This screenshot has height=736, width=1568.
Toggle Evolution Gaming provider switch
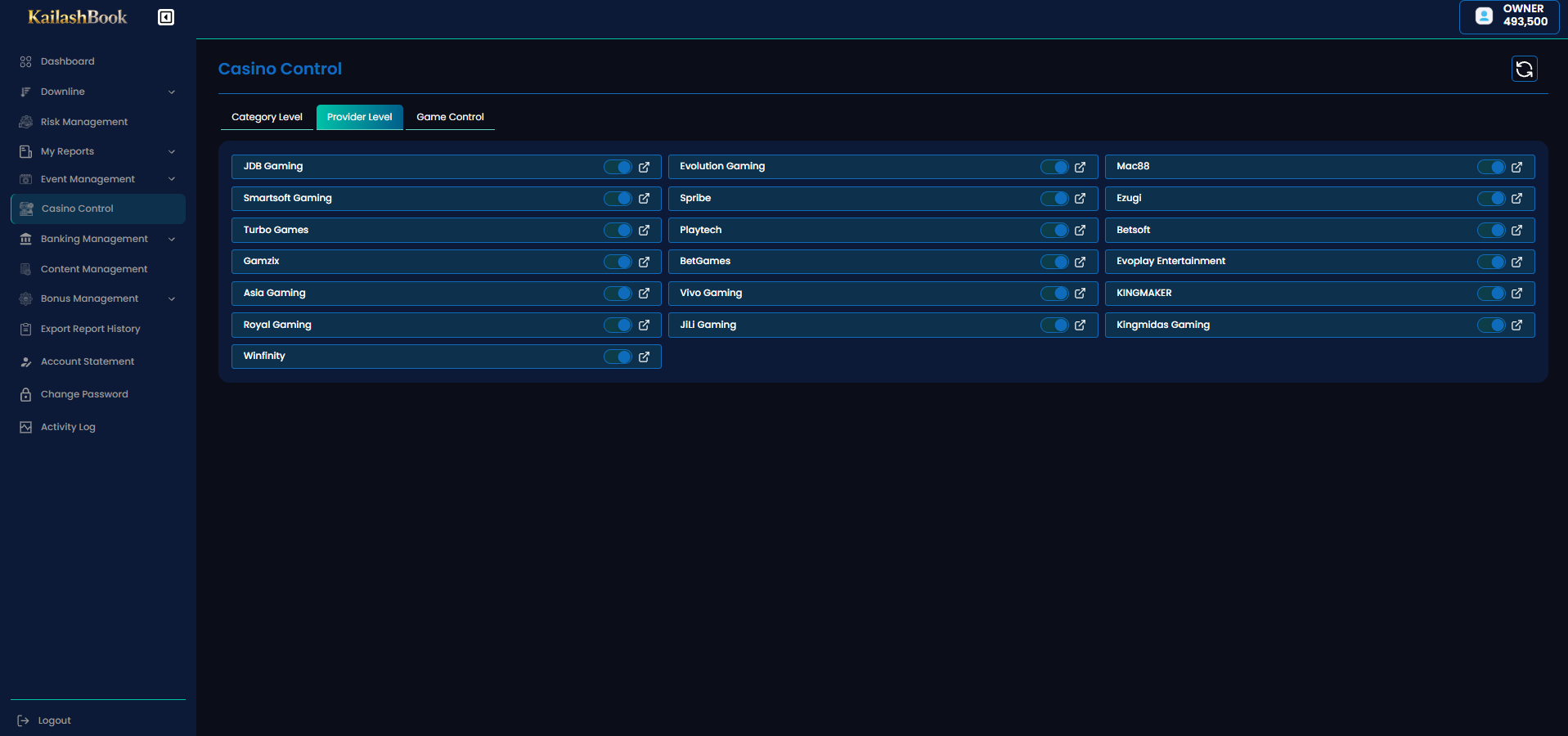[1054, 167]
